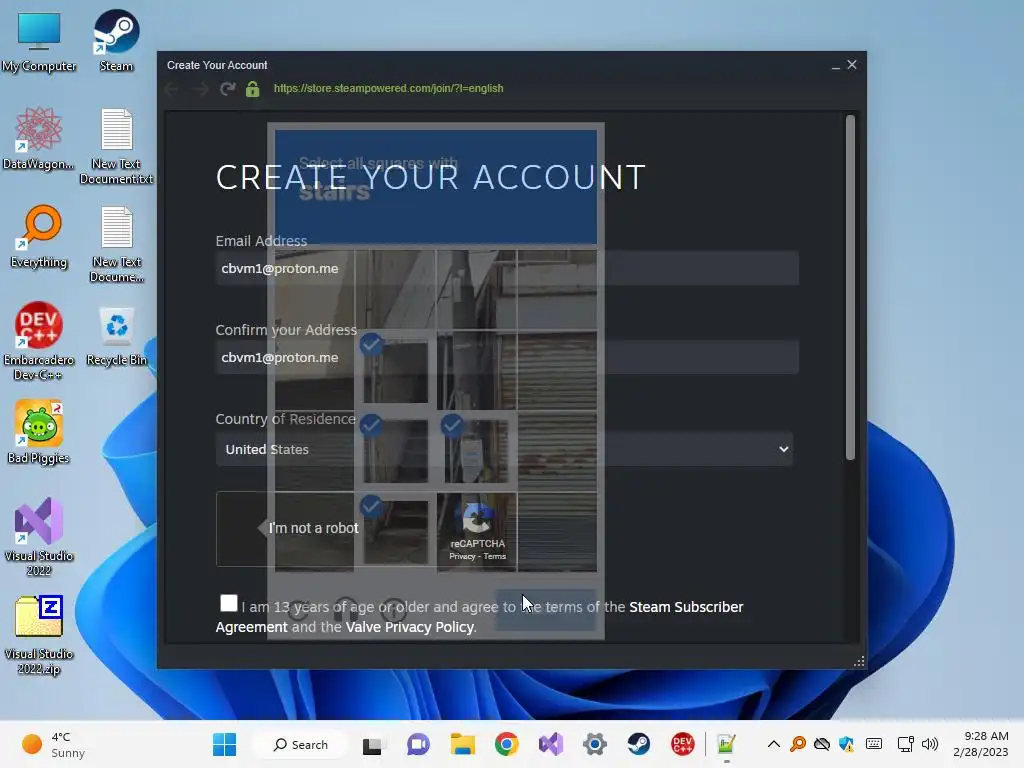Switch to Steam on the taskbar
The width and height of the screenshot is (1024, 768).
(x=639, y=744)
